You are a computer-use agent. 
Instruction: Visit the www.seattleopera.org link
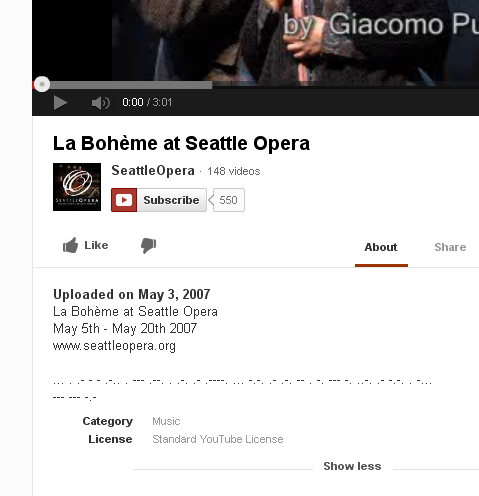coord(114,346)
